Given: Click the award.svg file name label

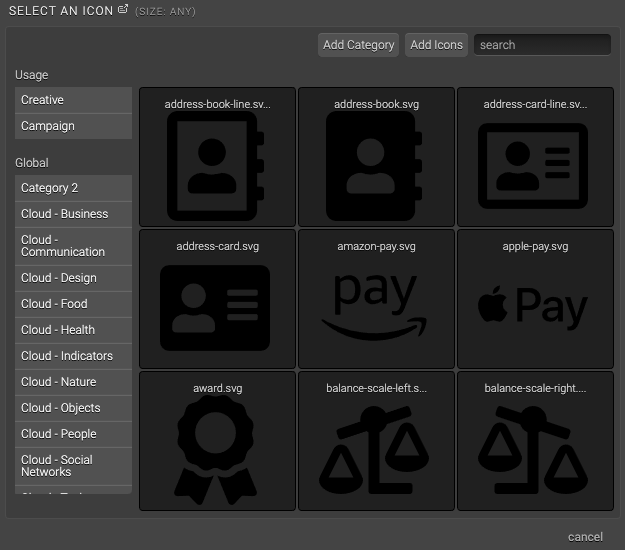Looking at the screenshot, I should click(x=218, y=388).
